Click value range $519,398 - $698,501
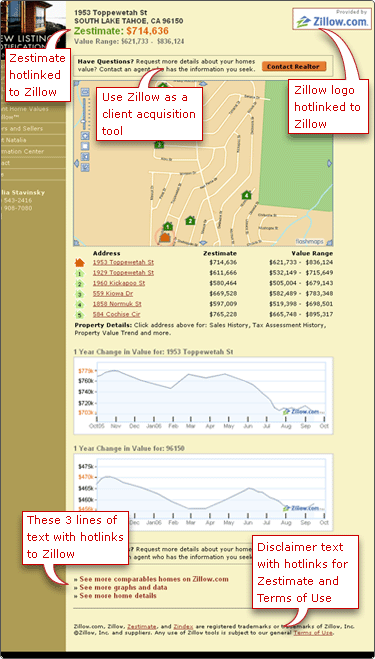375x659 pixels. 301,304
